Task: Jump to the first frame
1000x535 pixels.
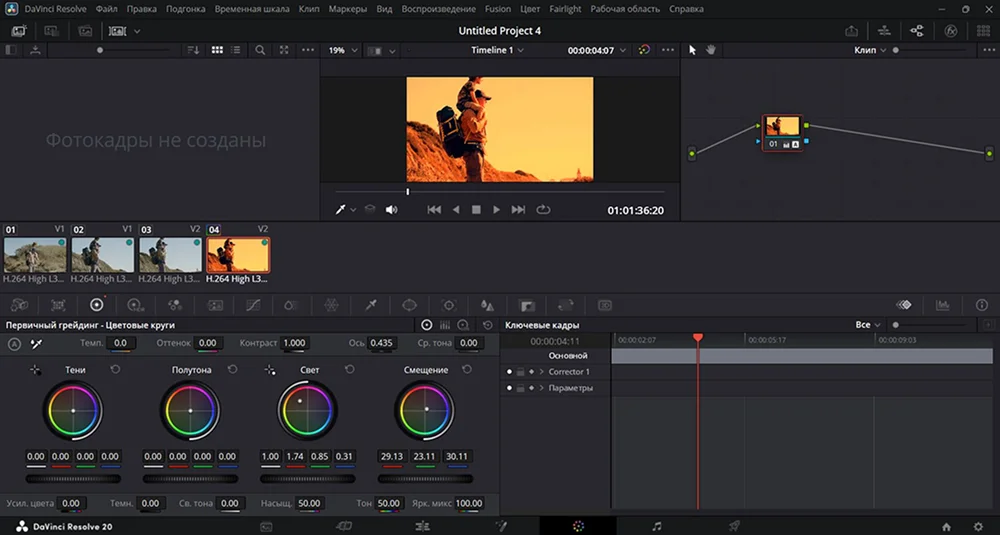Action: (x=434, y=209)
